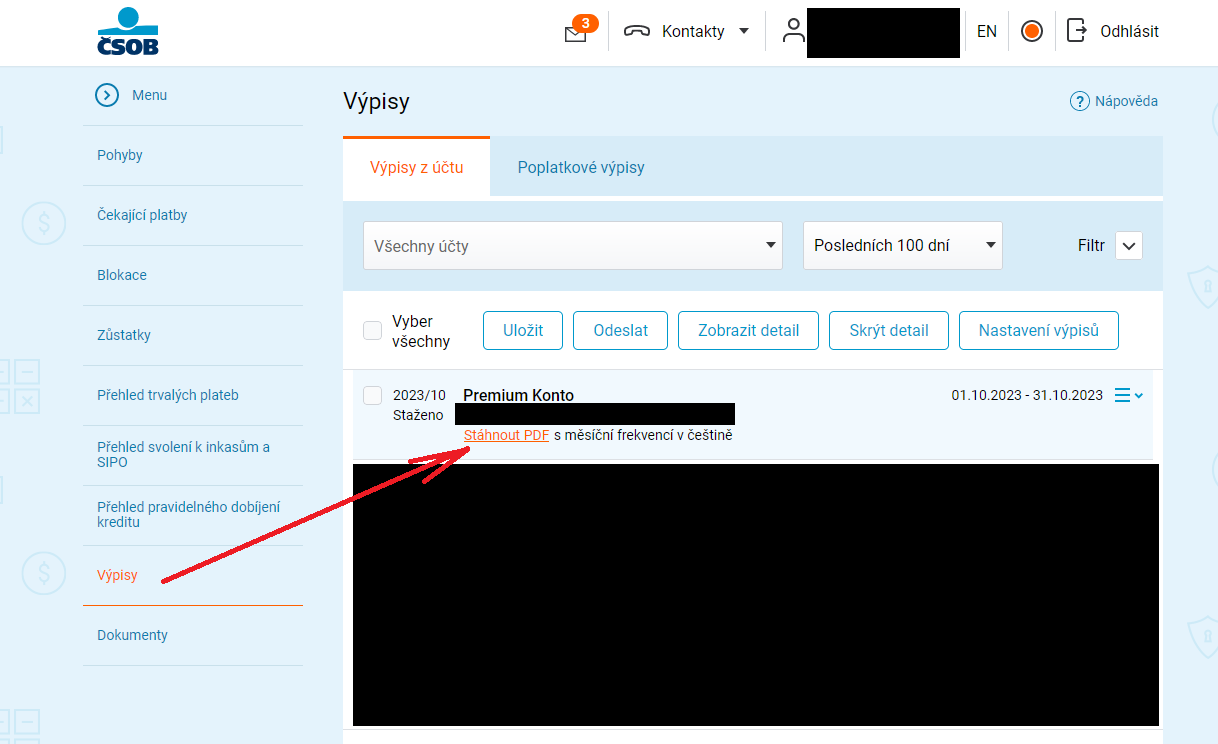Image resolution: width=1218 pixels, height=744 pixels.
Task: Expand the Filtr chevron
Action: point(1128,246)
